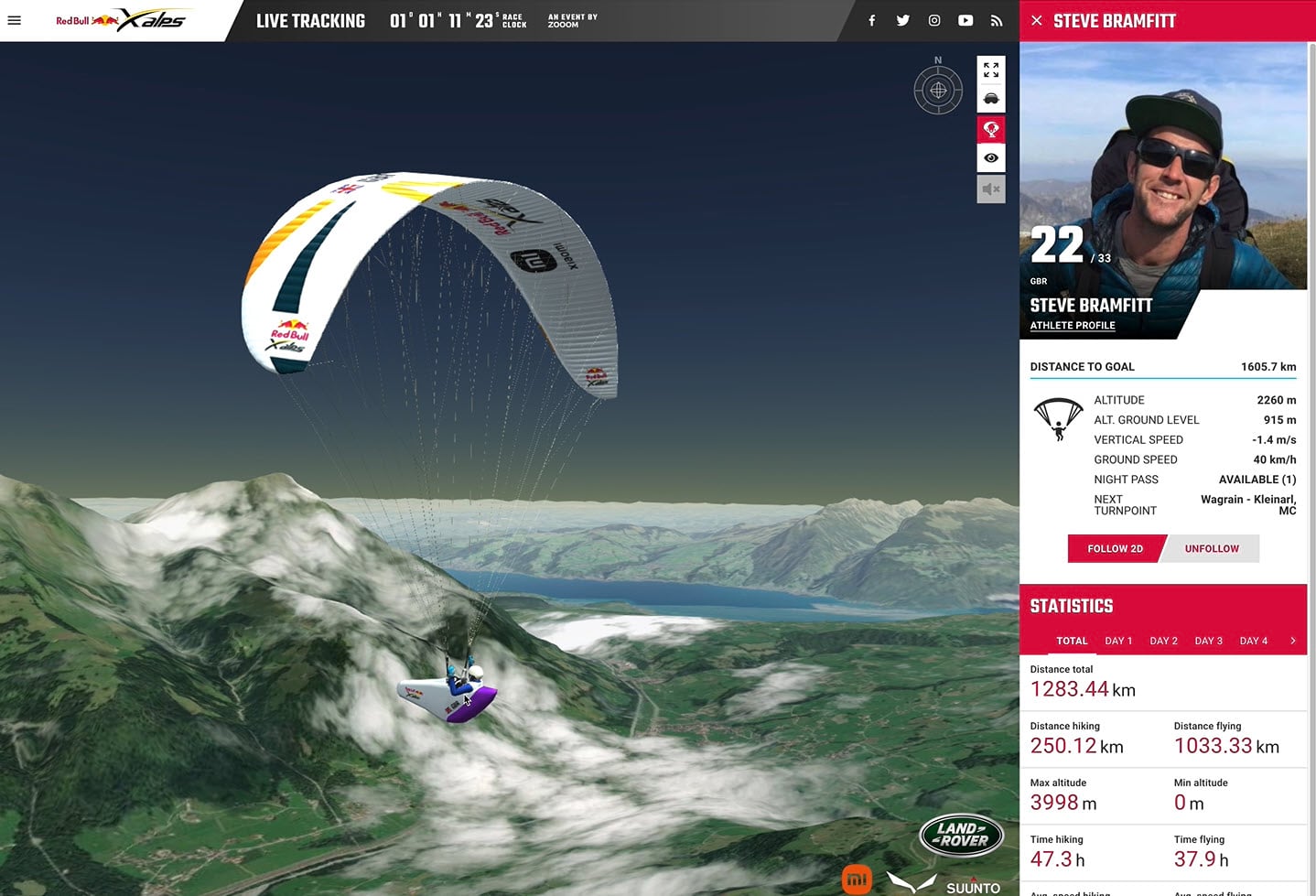Expand more statistics days with the right chevron
The height and width of the screenshot is (896, 1316).
(x=1293, y=641)
